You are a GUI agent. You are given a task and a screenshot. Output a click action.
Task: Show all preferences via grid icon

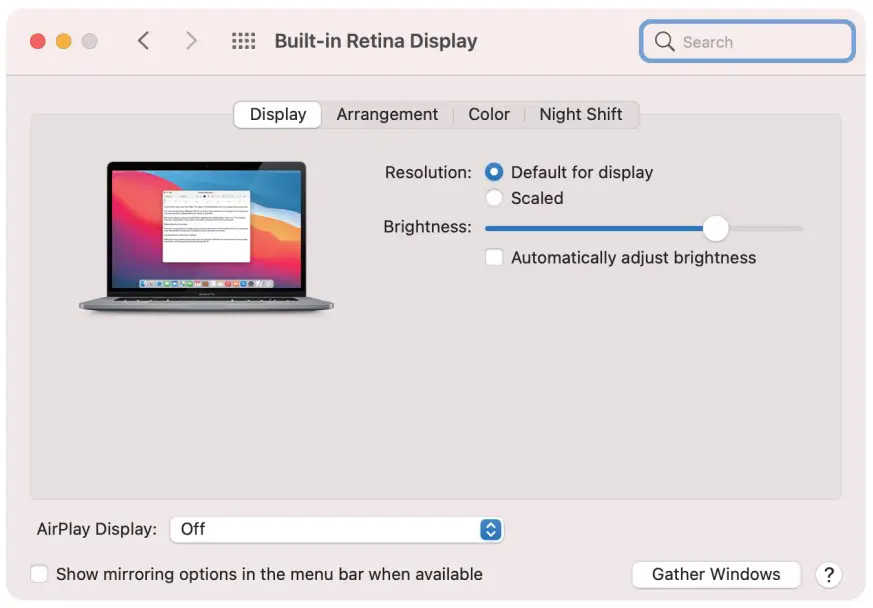click(x=243, y=41)
